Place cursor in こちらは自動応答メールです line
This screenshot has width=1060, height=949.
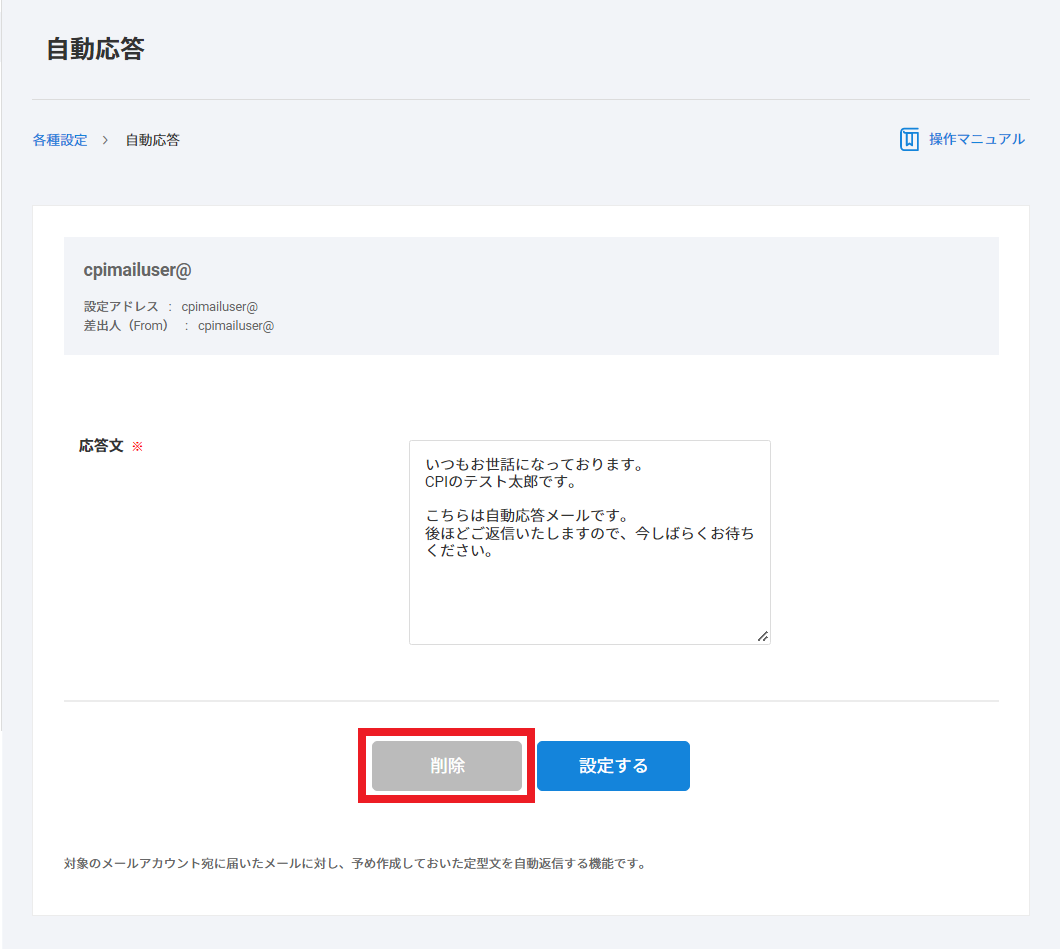(525, 516)
